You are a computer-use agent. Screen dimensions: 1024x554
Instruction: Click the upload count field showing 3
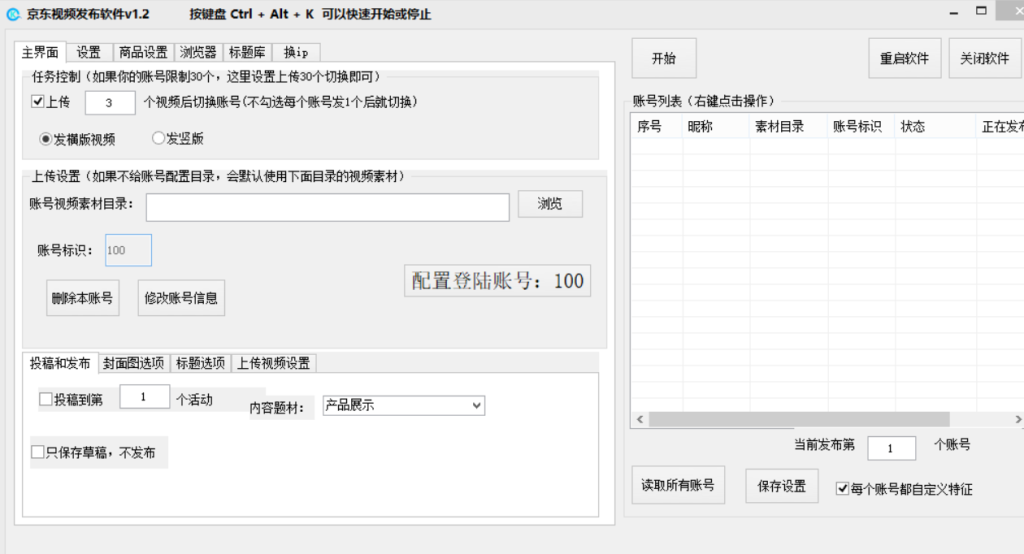(110, 103)
